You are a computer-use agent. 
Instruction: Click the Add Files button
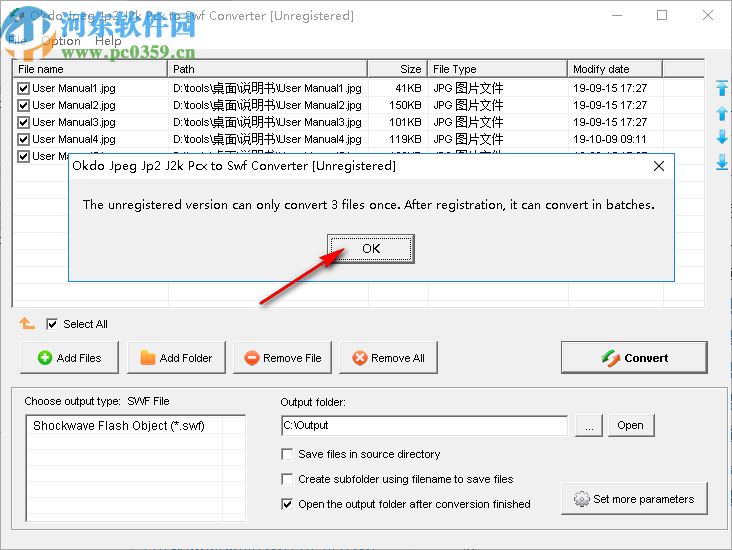tap(70, 358)
